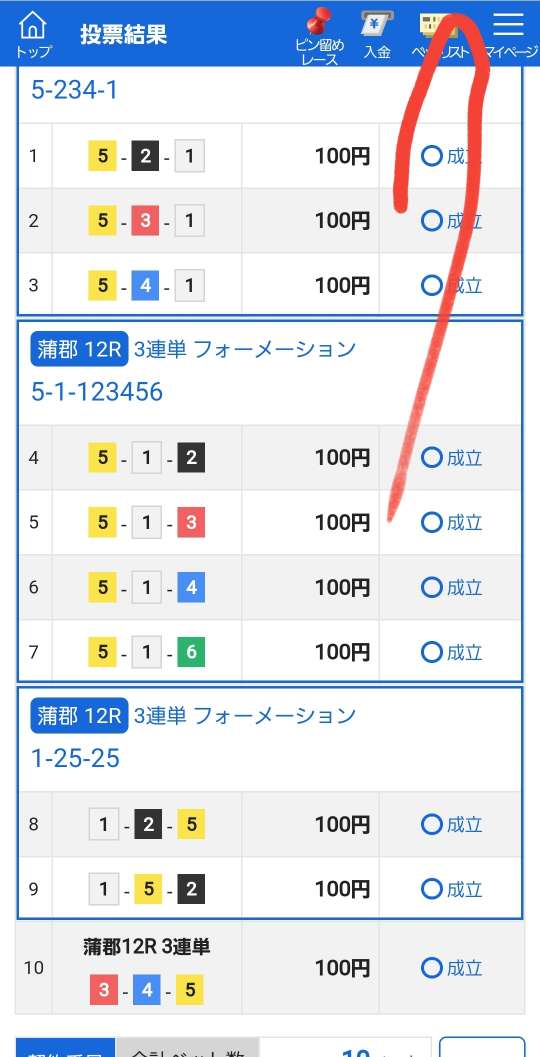Open the bet list icon

(438, 36)
